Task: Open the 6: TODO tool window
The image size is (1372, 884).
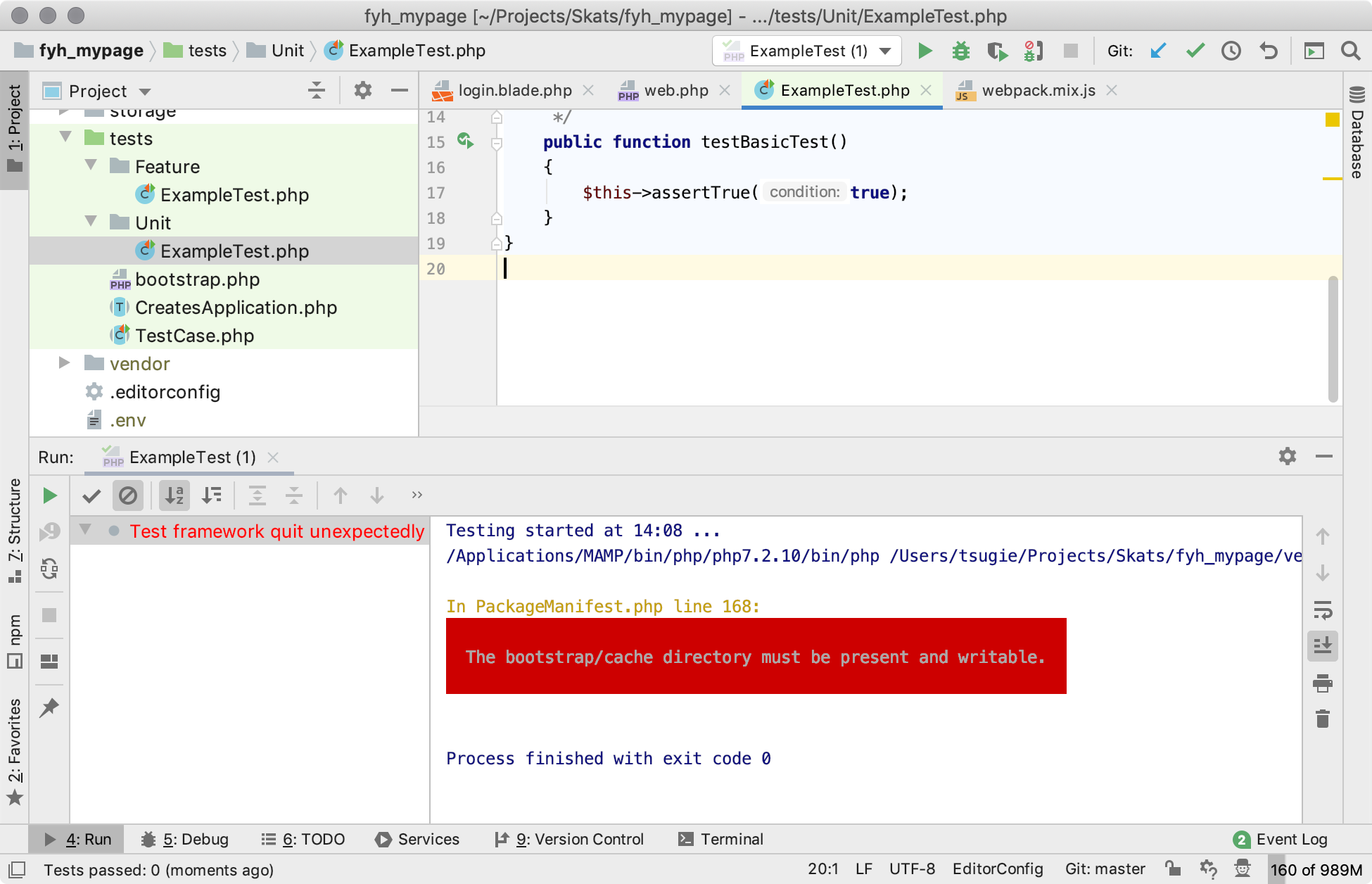Action: [x=303, y=839]
